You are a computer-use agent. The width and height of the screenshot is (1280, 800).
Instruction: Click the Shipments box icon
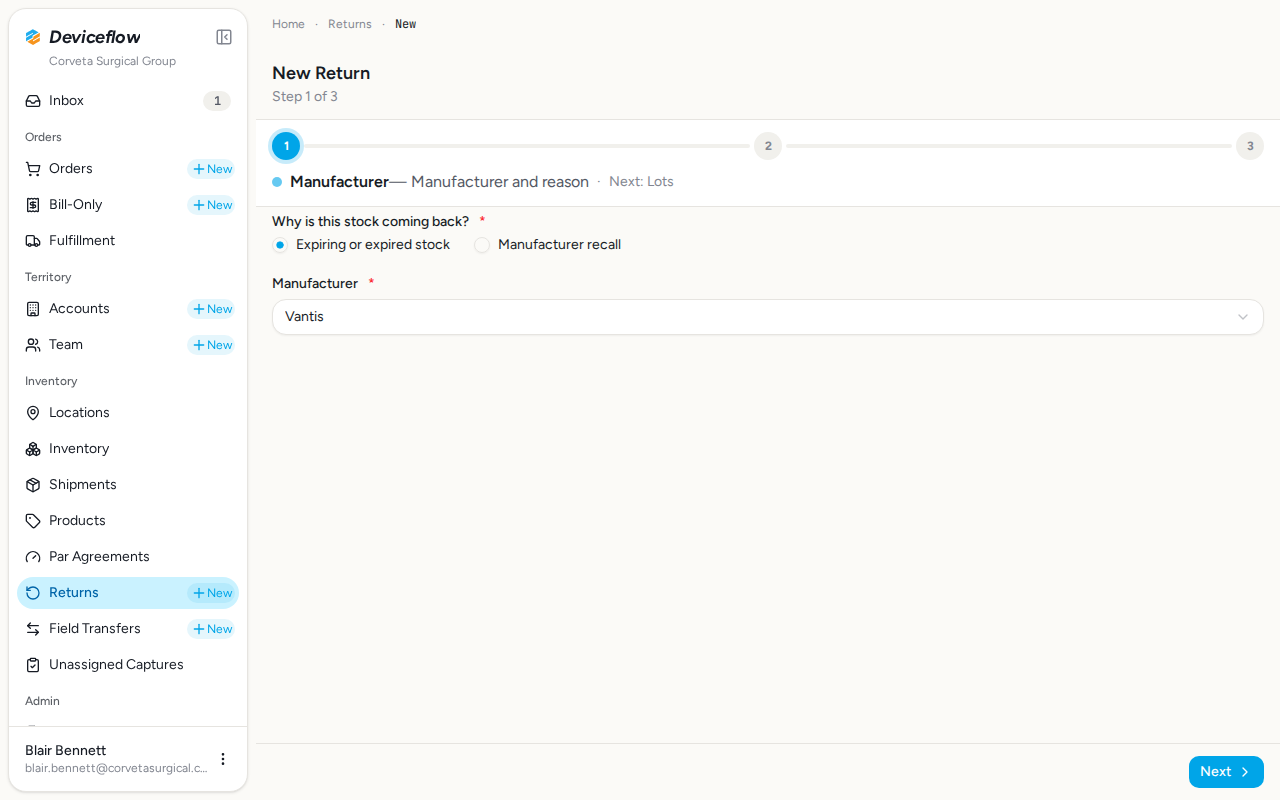click(33, 485)
